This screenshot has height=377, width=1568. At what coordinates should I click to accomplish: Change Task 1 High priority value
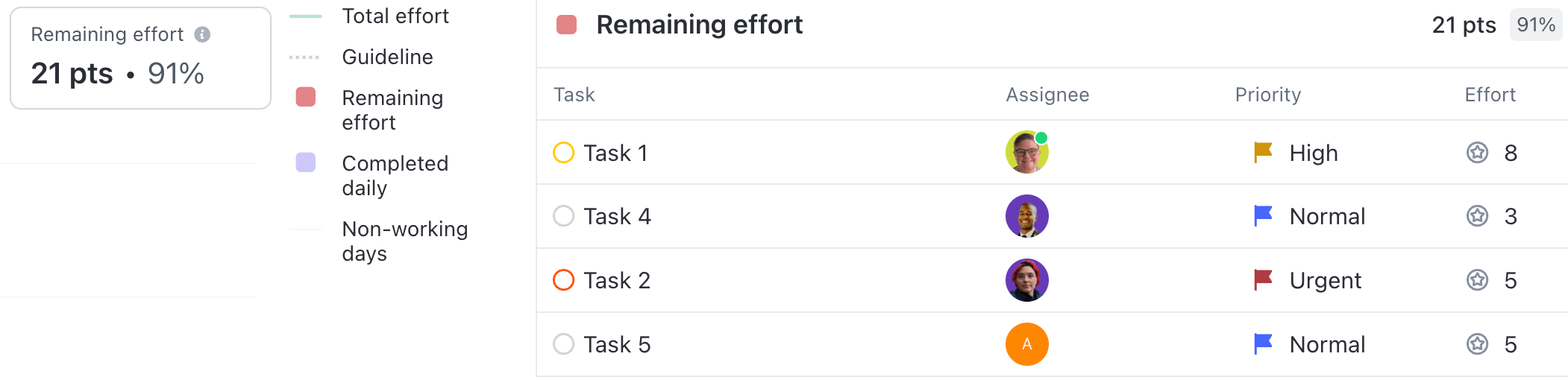click(1313, 153)
